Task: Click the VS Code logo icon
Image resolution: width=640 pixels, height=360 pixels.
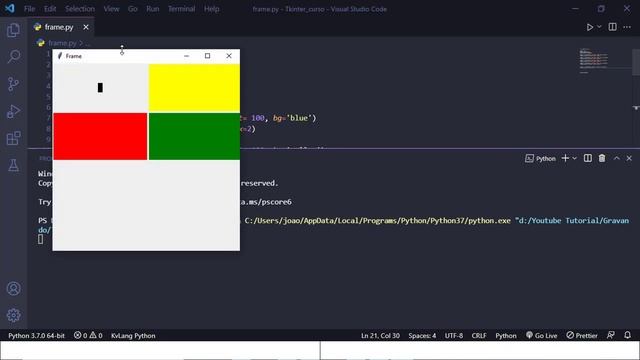Action: click(x=9, y=8)
